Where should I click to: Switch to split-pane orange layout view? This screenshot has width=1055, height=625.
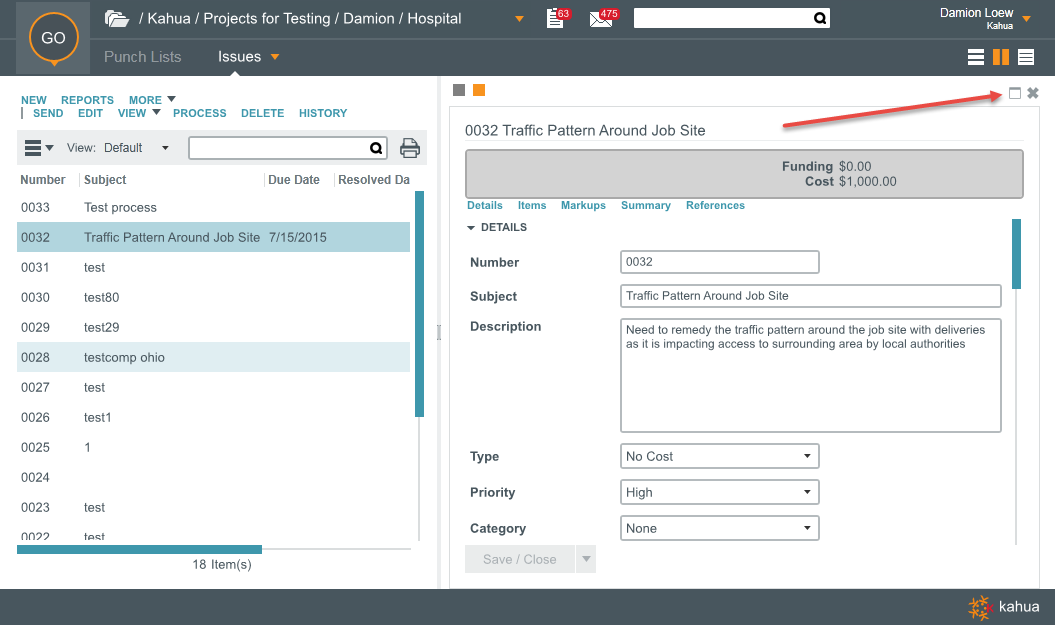tap(1000, 57)
